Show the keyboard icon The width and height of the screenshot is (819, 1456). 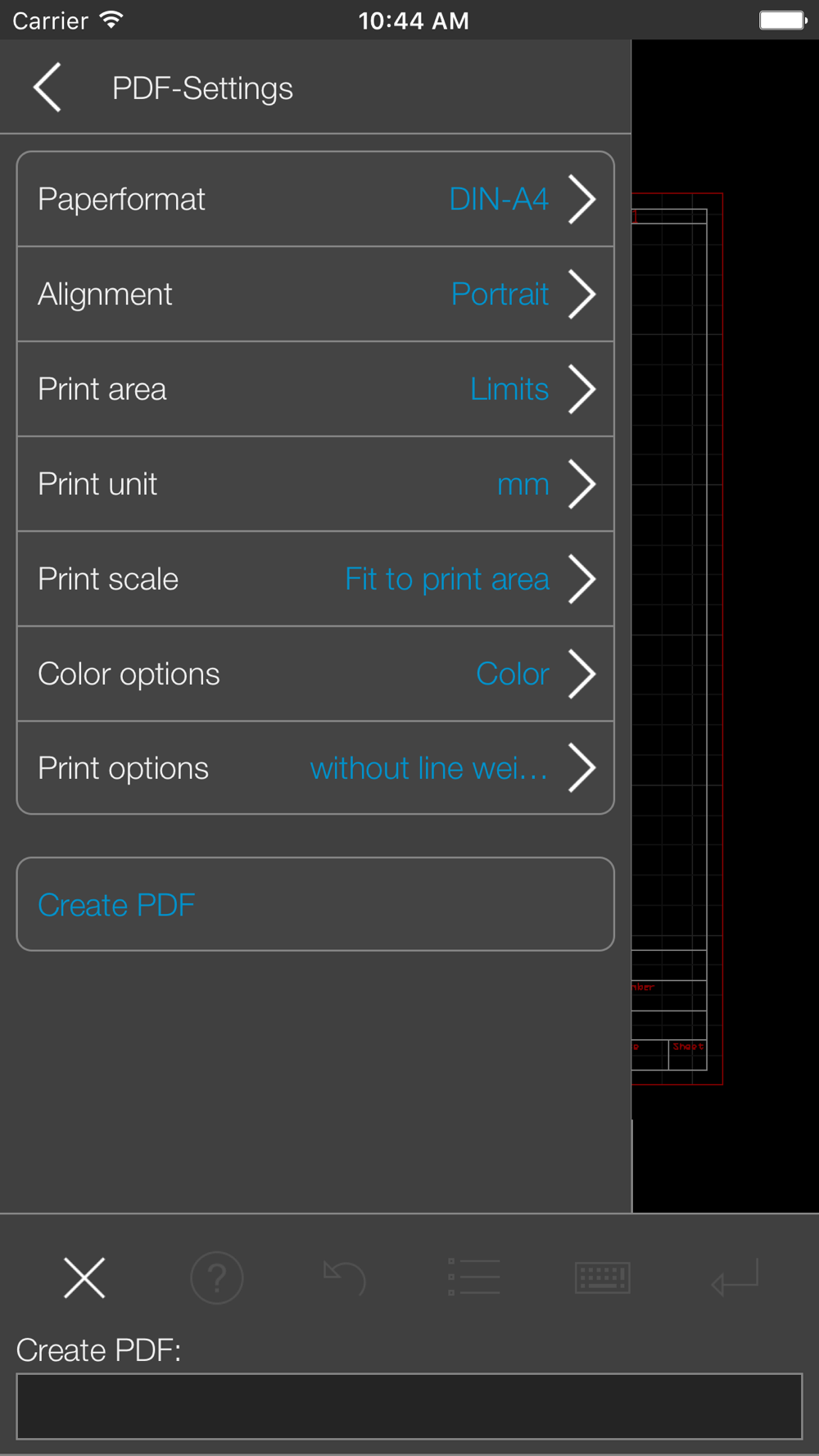(603, 1277)
